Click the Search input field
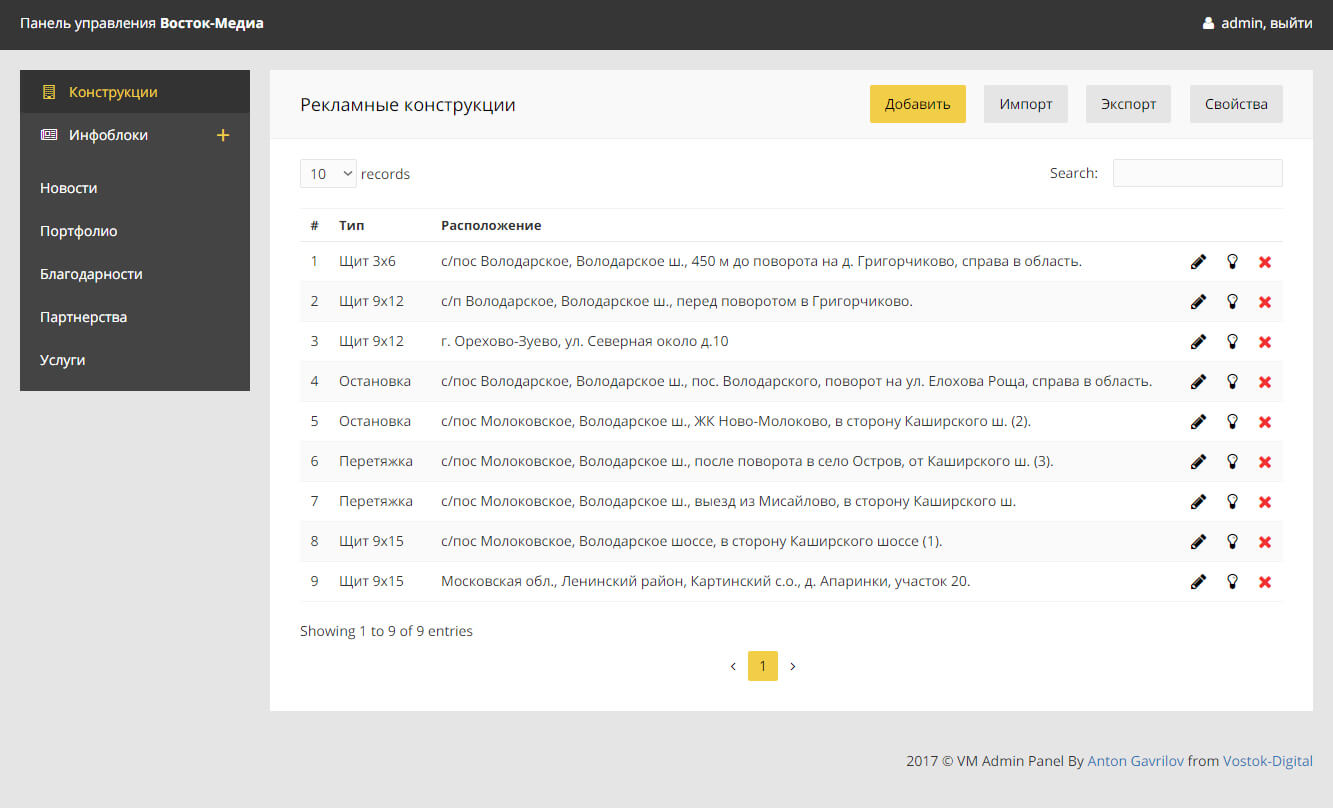Image resolution: width=1333 pixels, height=808 pixels. 1197,173
